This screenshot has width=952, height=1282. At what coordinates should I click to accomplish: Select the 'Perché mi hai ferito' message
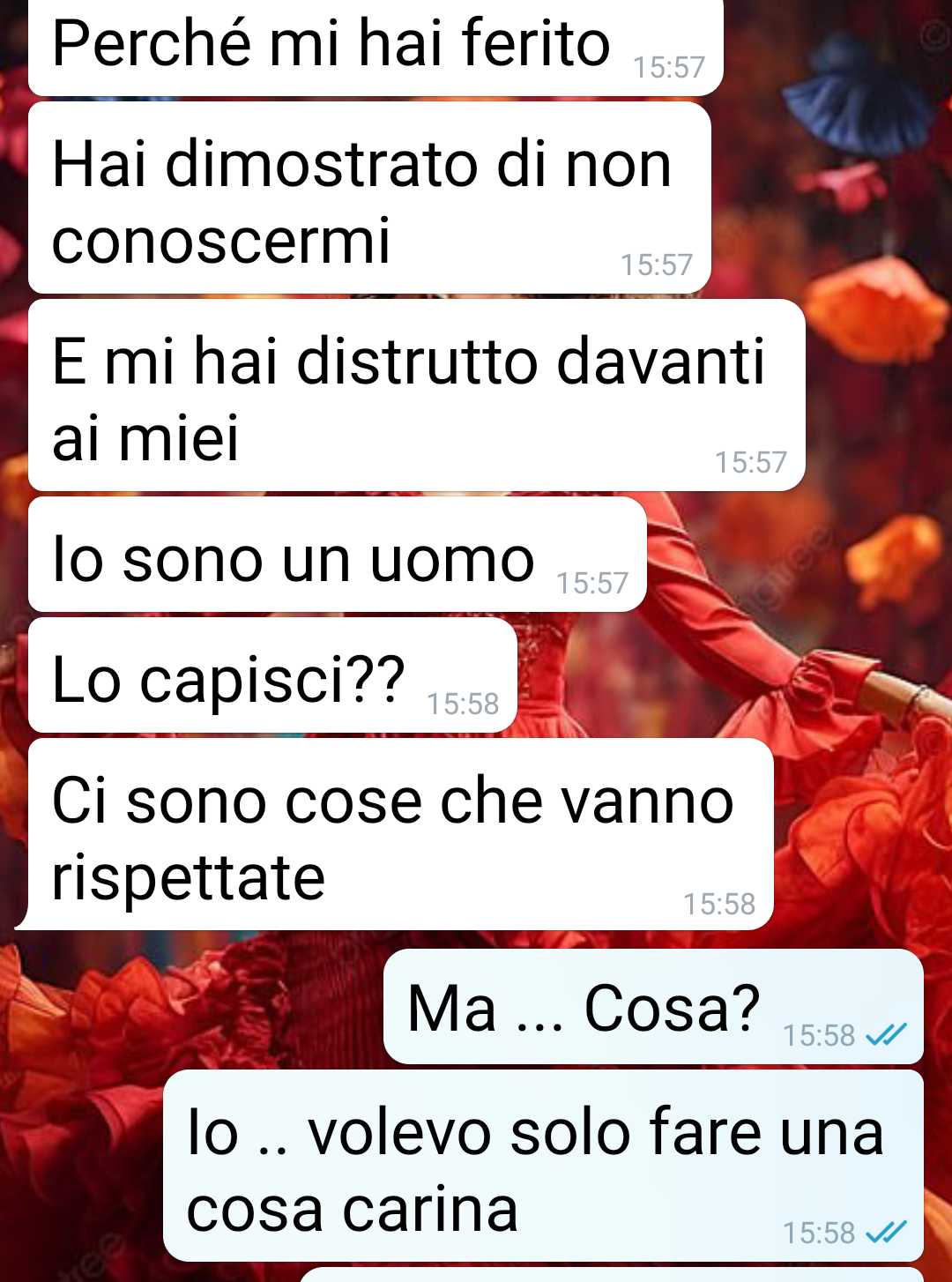pyautogui.click(x=376, y=46)
